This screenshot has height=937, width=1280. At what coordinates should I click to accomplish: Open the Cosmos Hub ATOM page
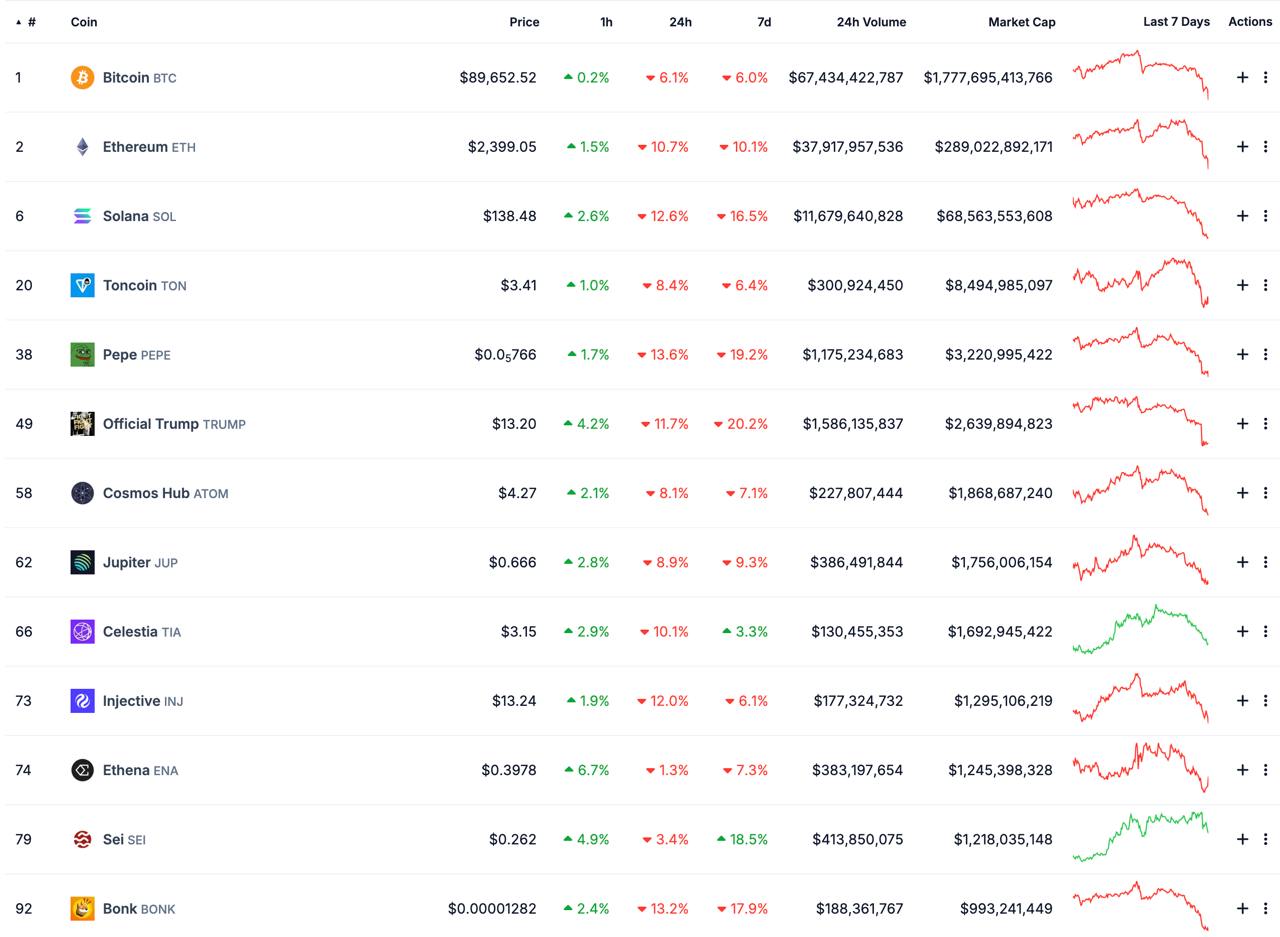(165, 493)
